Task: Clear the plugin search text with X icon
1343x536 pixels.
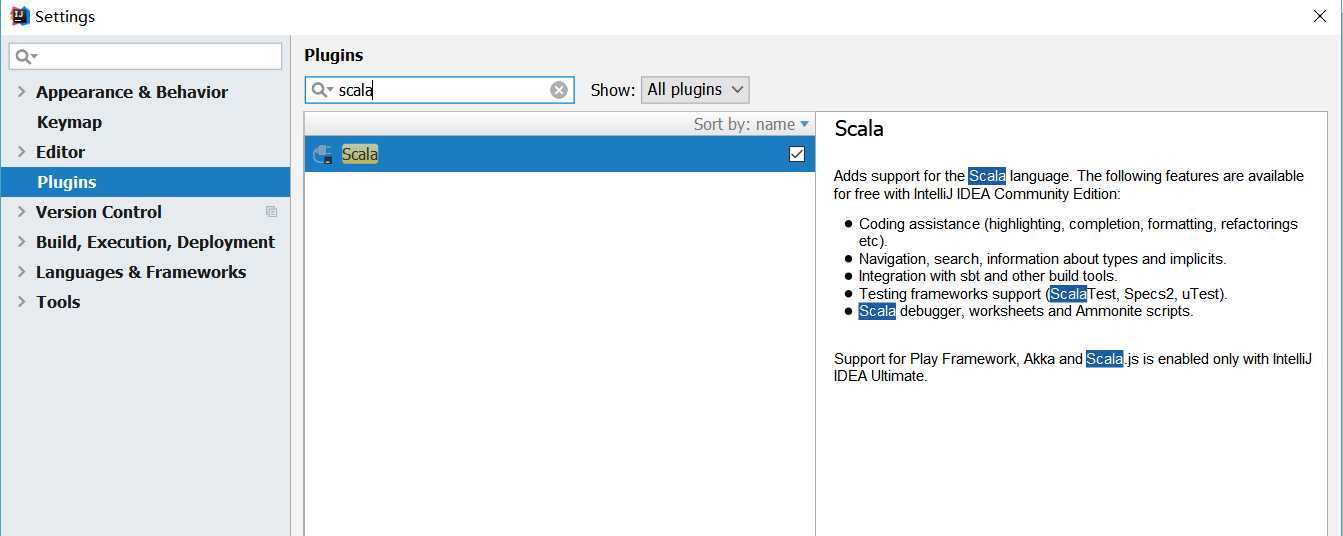Action: (x=559, y=90)
